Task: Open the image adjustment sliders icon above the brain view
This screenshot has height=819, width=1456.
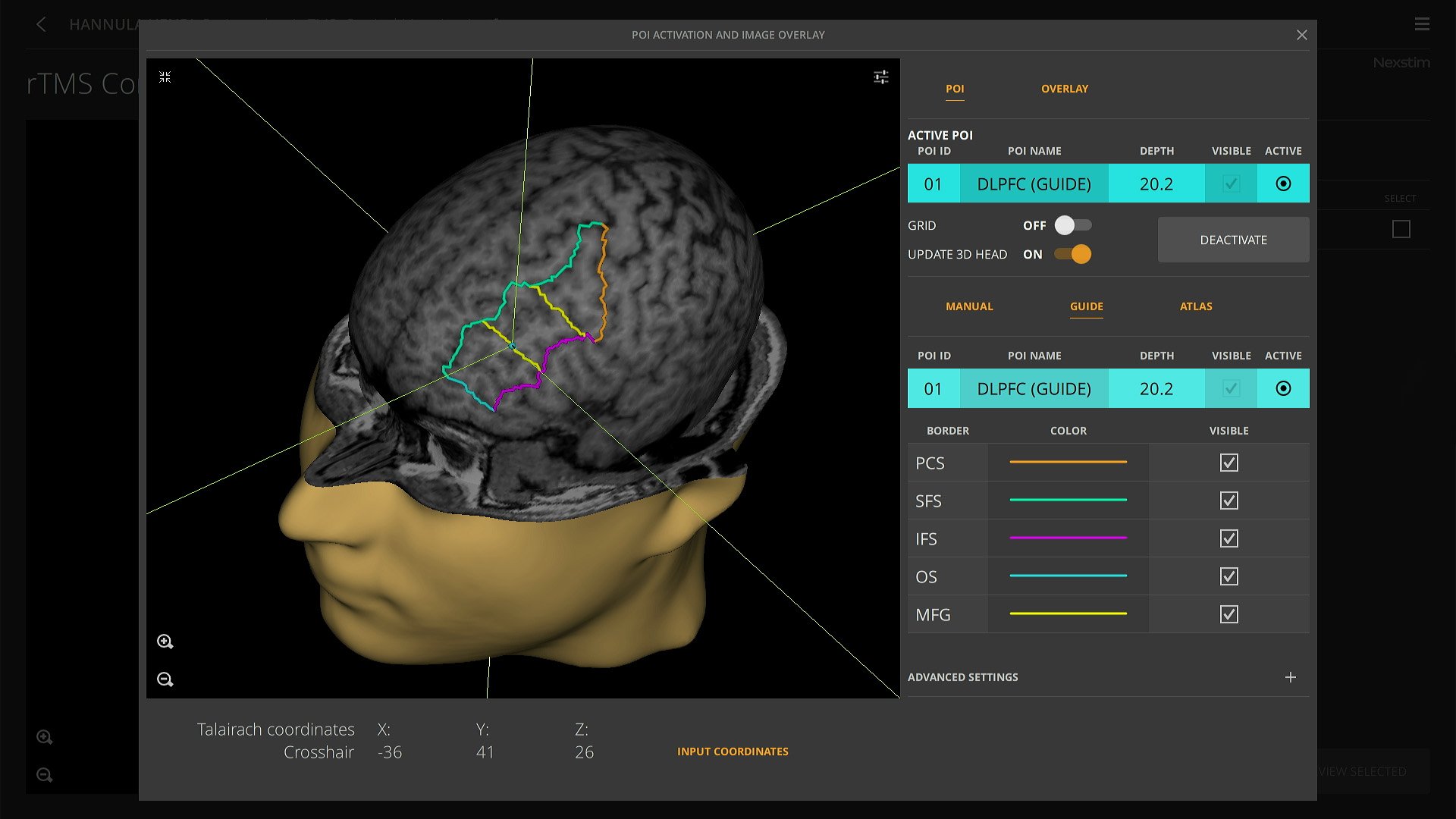Action: pos(880,77)
